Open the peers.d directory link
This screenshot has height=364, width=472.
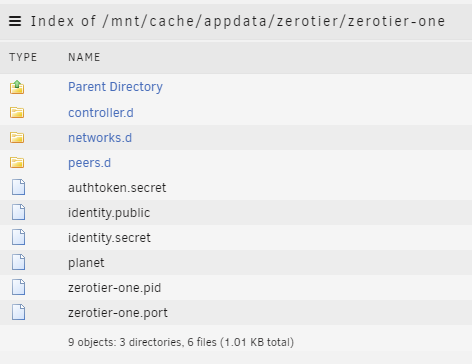pyautogui.click(x=89, y=163)
